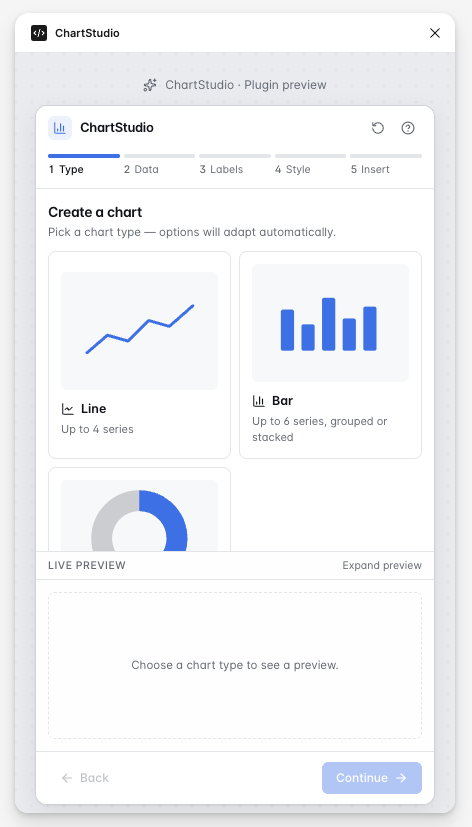Image resolution: width=472 pixels, height=827 pixels.
Task: Go to step 2 Data
Action: 159,164
